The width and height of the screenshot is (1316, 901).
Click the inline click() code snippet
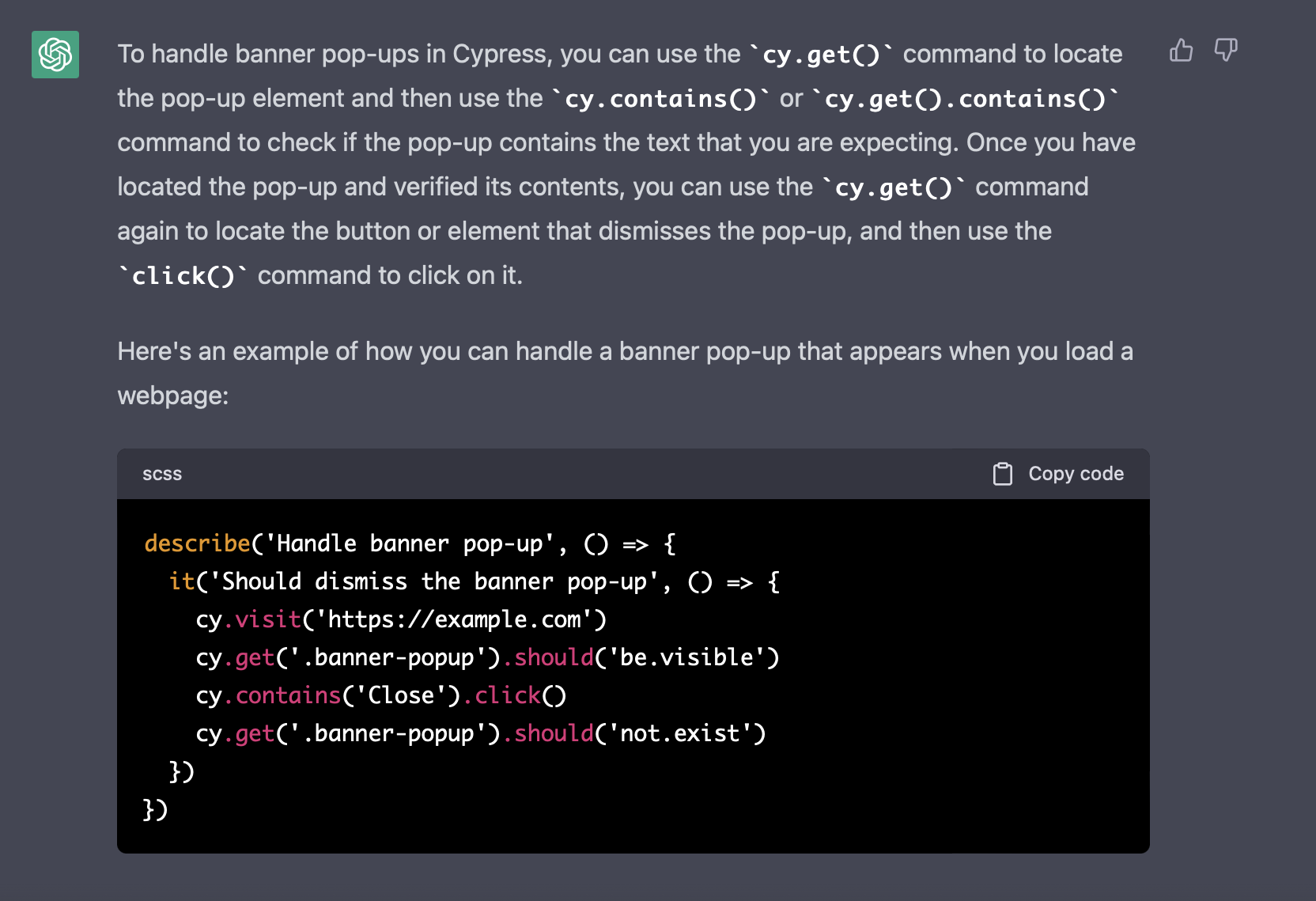click(180, 274)
